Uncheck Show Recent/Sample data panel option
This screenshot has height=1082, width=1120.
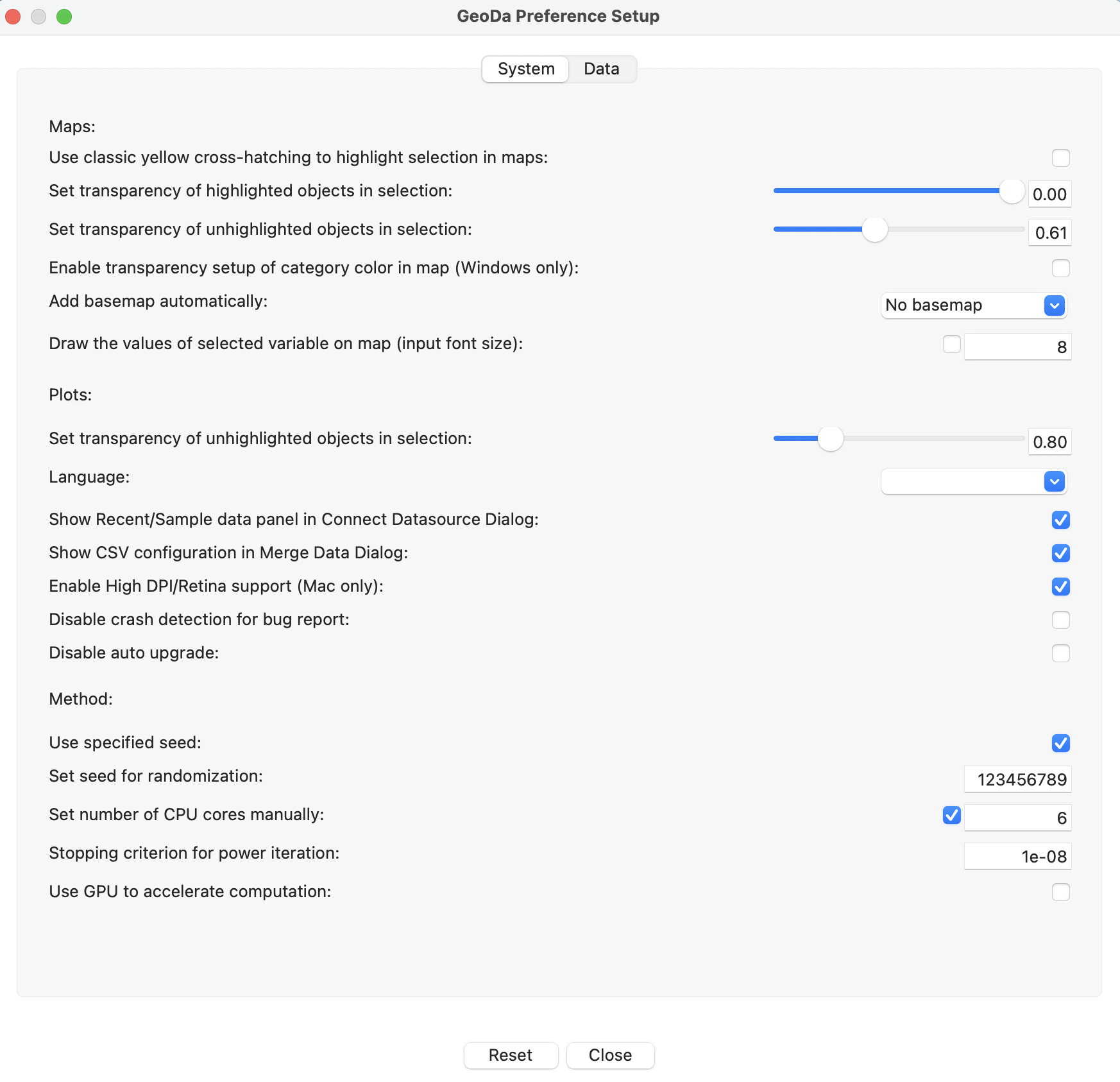[x=1061, y=520]
